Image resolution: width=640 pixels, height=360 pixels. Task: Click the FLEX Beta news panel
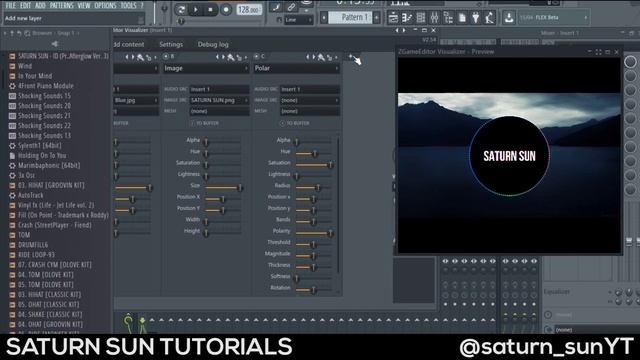click(x=553, y=18)
